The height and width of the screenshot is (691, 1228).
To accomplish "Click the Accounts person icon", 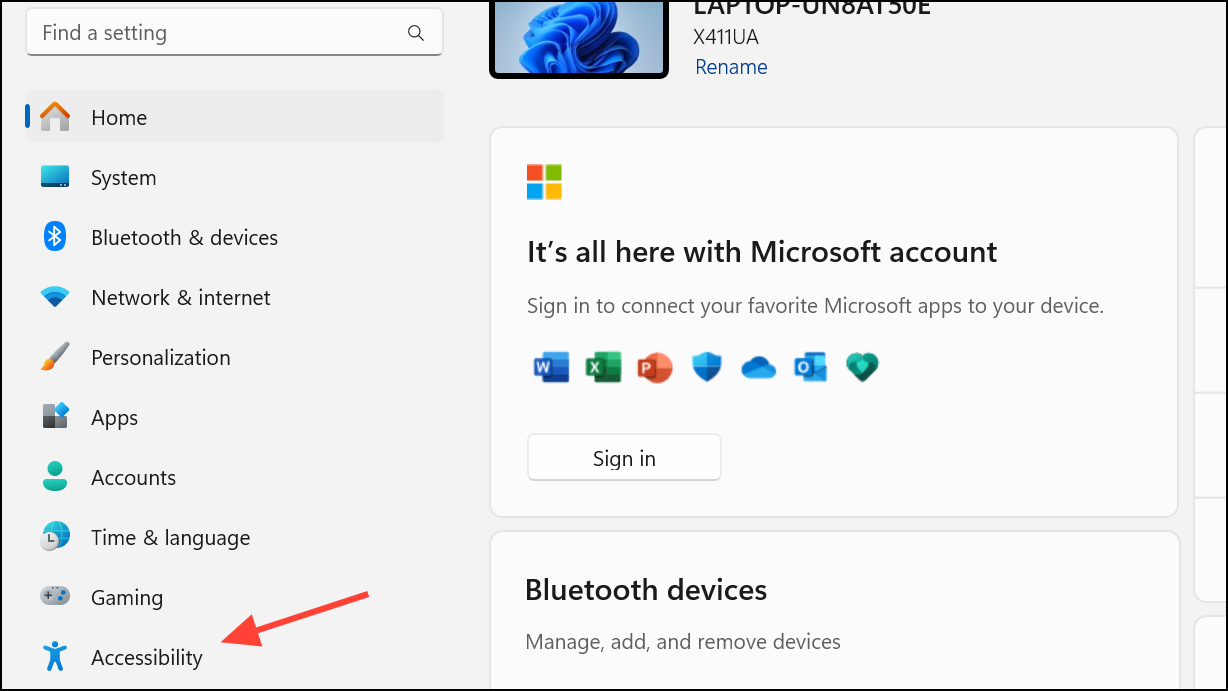I will (x=55, y=476).
